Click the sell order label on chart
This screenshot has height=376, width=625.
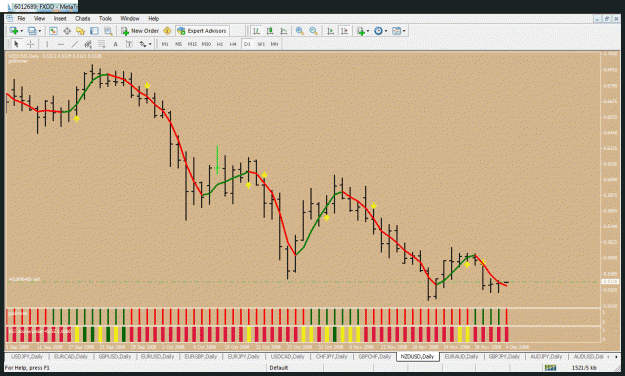click(24, 280)
